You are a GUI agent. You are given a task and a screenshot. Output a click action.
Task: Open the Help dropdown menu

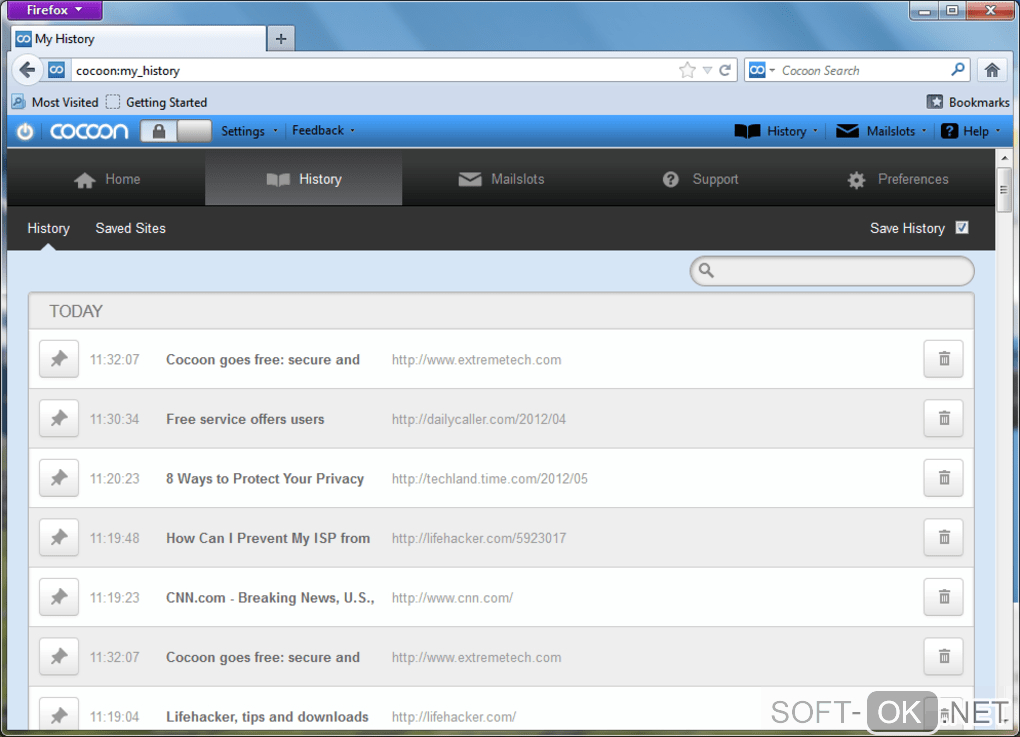tap(971, 131)
